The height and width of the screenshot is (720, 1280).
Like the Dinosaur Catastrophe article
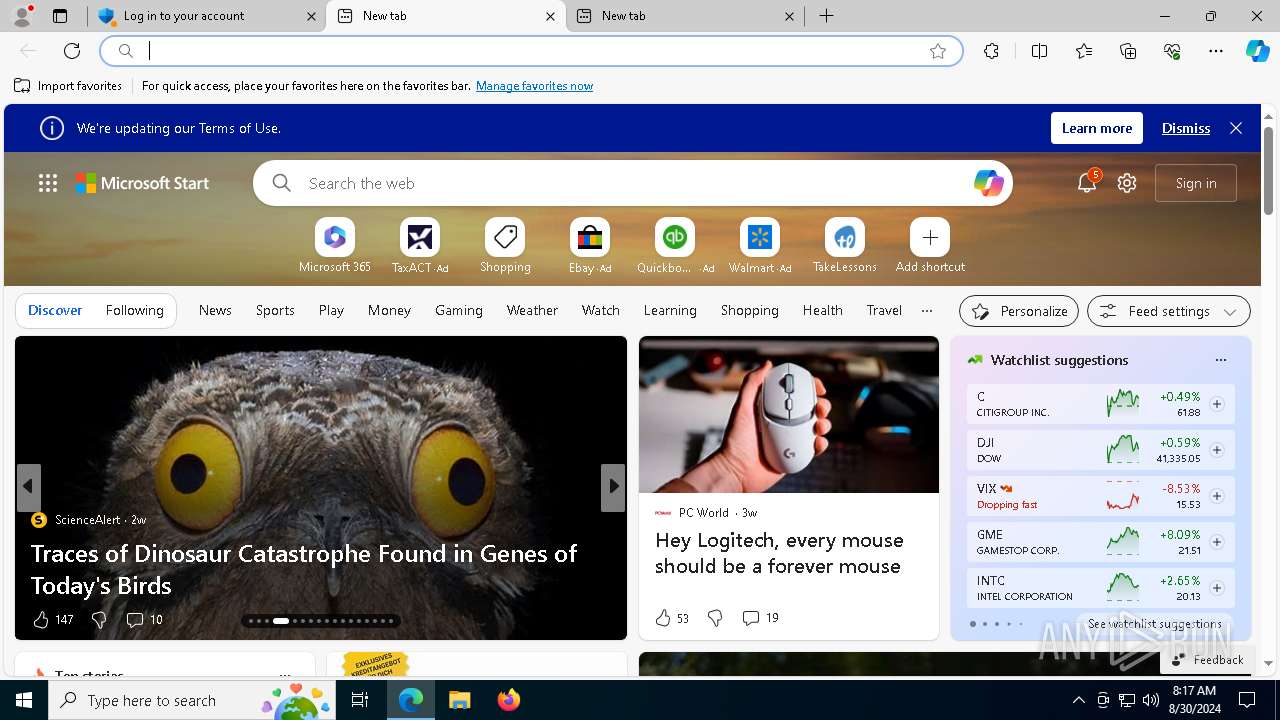41,620
